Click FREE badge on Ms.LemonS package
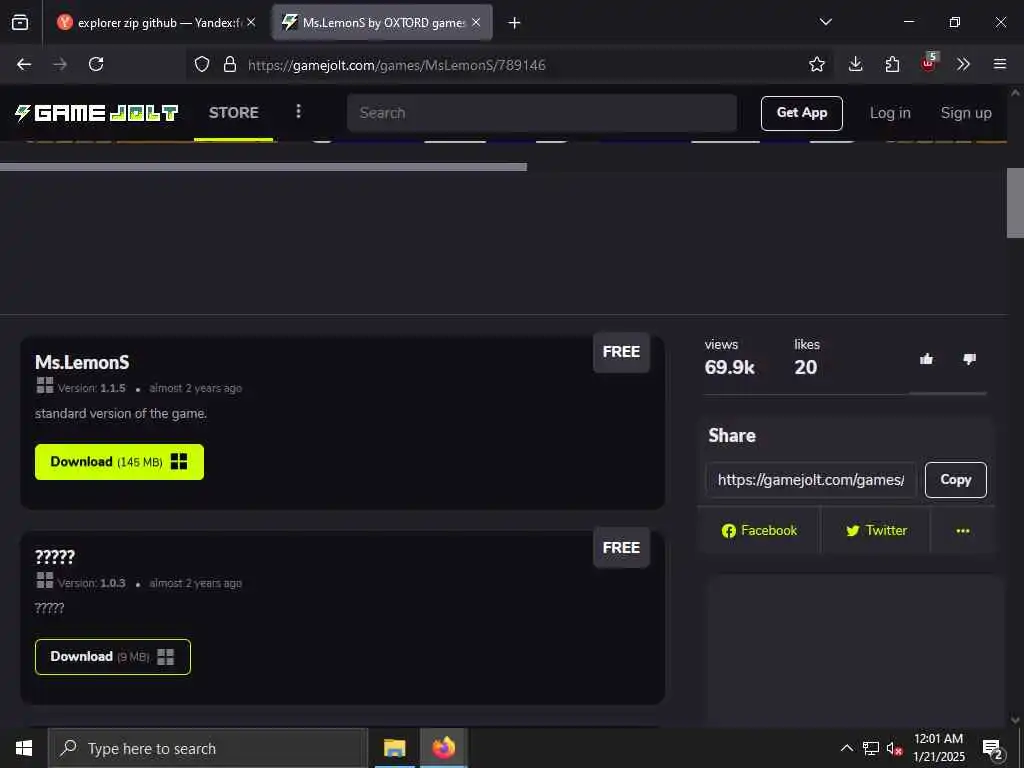 tap(621, 352)
